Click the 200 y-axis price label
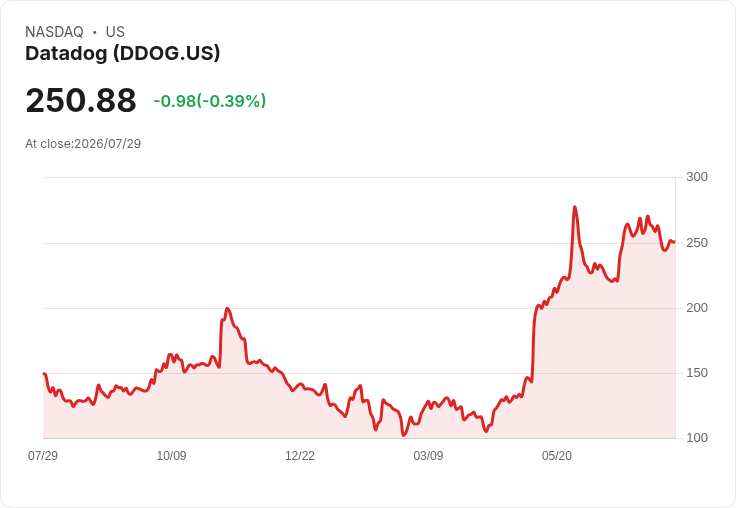The width and height of the screenshot is (736, 508). (x=697, y=308)
